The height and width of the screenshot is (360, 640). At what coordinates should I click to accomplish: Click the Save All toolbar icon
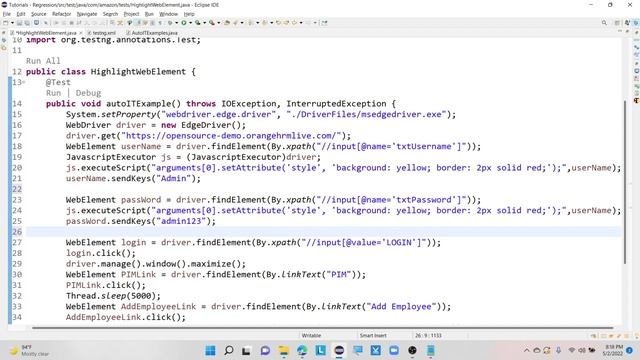[x=27, y=23]
